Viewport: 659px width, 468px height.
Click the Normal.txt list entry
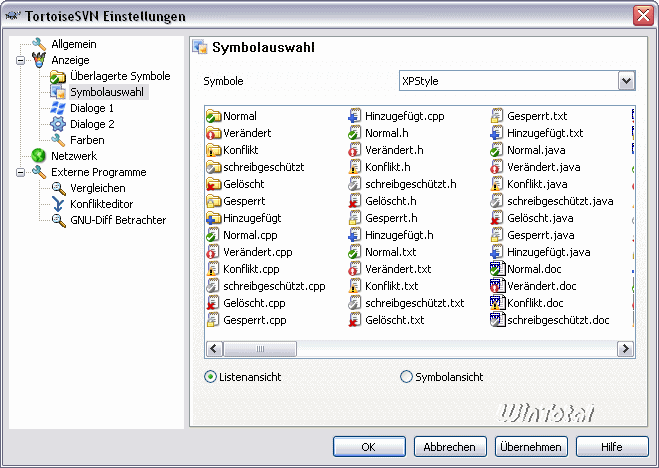pos(382,252)
